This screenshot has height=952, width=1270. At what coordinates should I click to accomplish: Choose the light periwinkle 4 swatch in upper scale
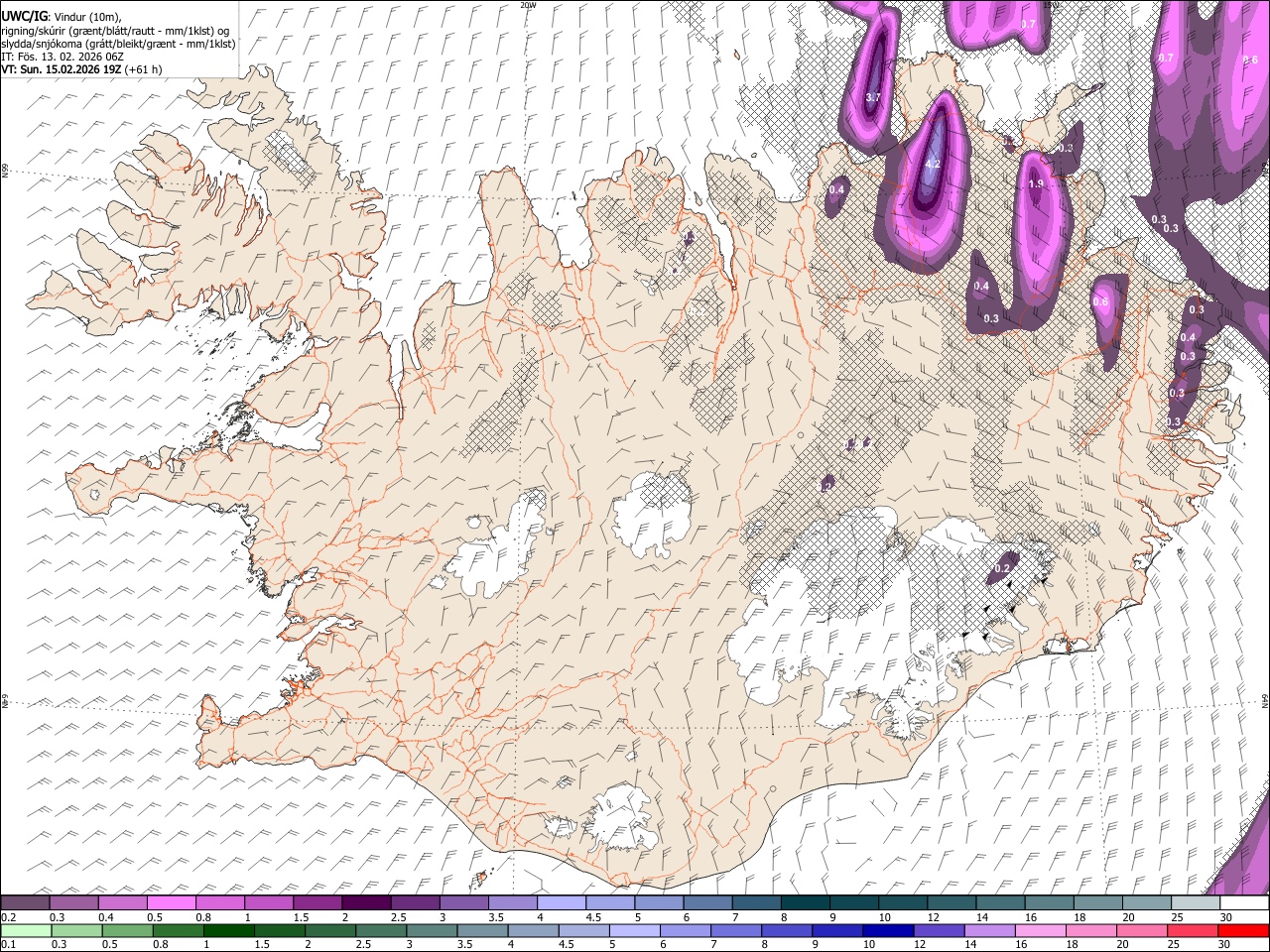click(562, 903)
